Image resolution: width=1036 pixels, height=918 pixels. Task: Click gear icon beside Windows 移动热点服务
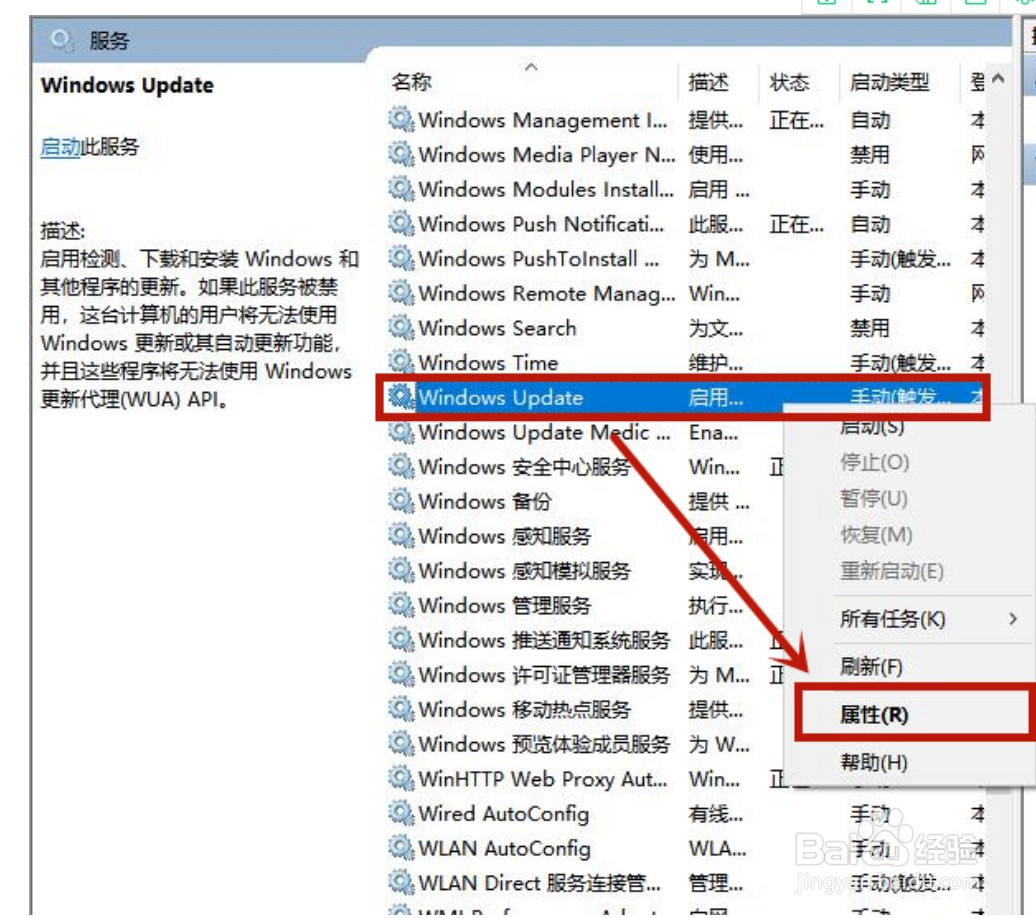[401, 709]
